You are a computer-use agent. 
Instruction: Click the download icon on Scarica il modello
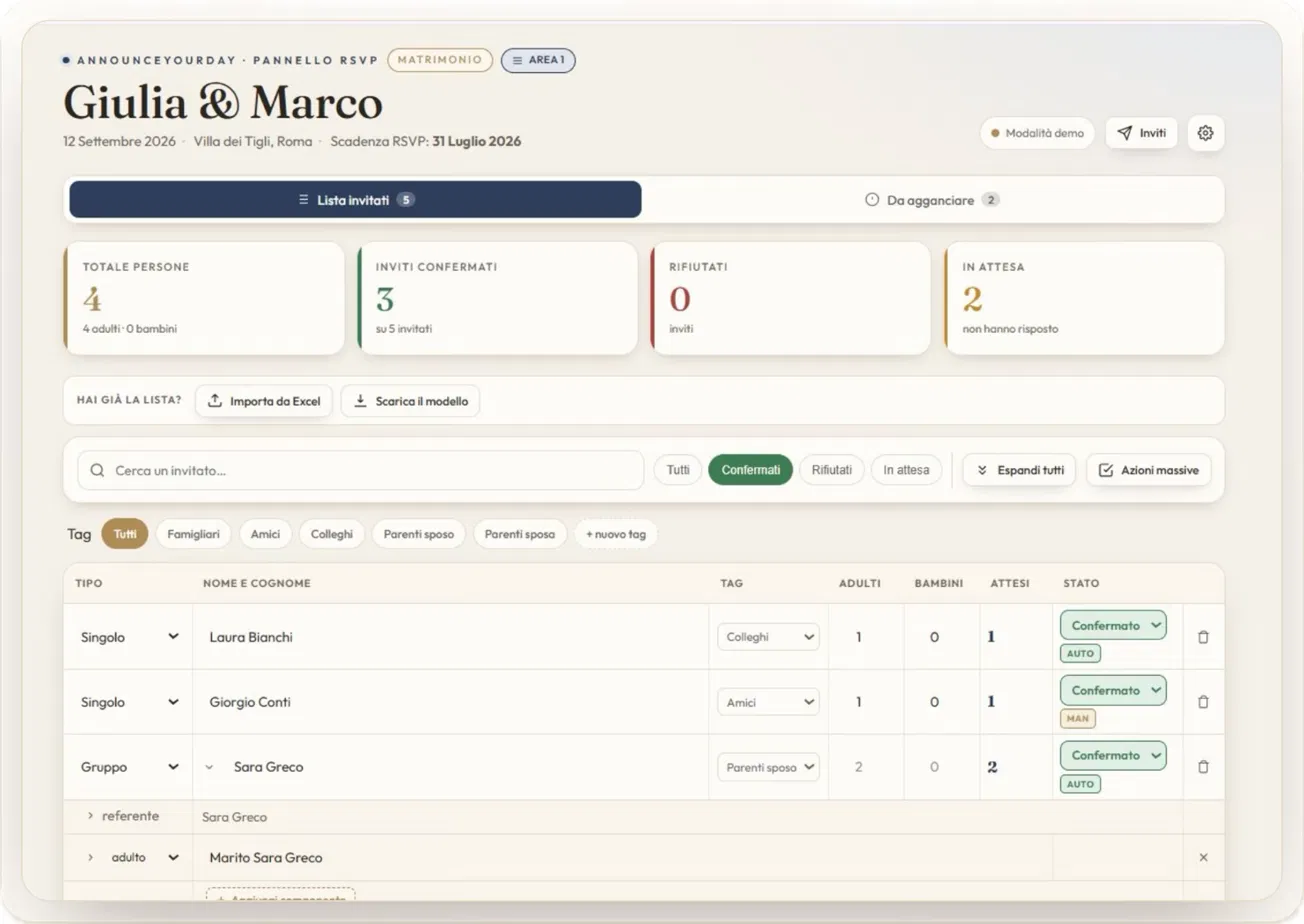[x=360, y=401]
